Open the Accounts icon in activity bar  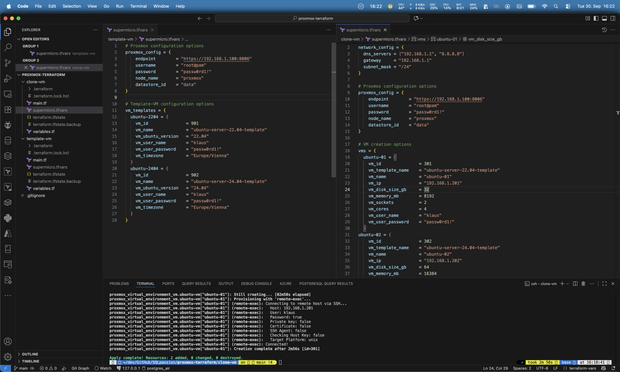[x=8, y=341]
